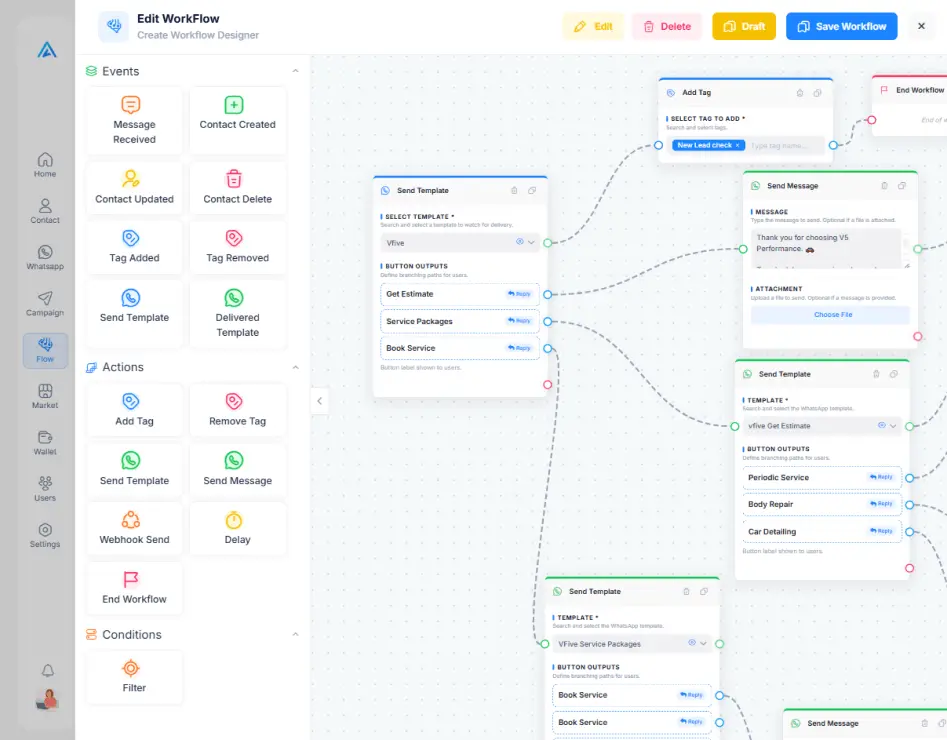Image resolution: width=947 pixels, height=740 pixels.
Task: Open Whatsapp in the sidebar
Action: [x=45, y=258]
